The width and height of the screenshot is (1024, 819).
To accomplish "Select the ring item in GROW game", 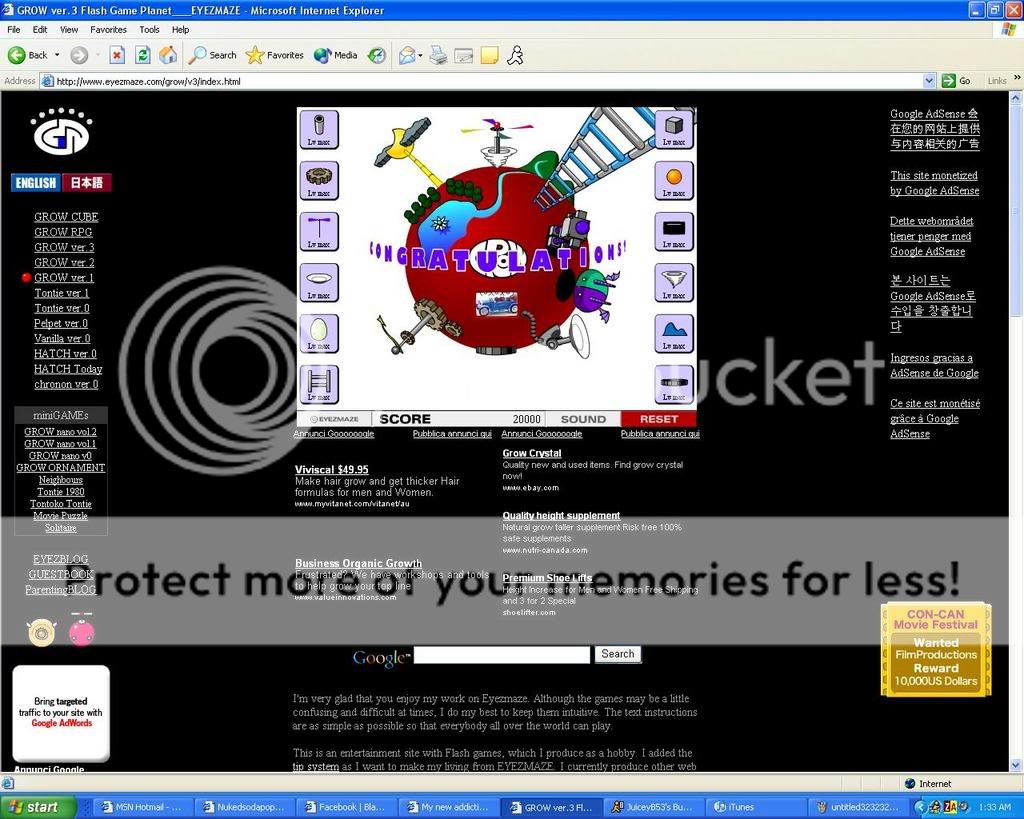I will point(674,384).
